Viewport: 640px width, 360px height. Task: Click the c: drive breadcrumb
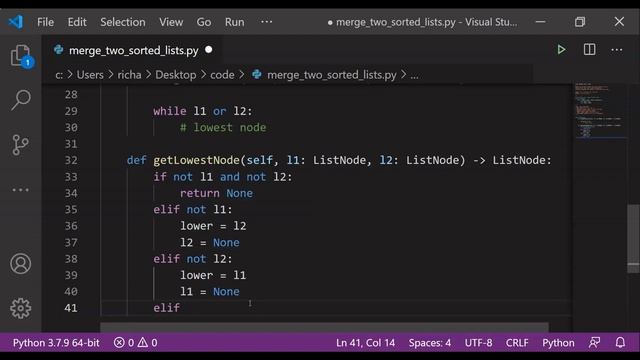[x=59, y=75]
